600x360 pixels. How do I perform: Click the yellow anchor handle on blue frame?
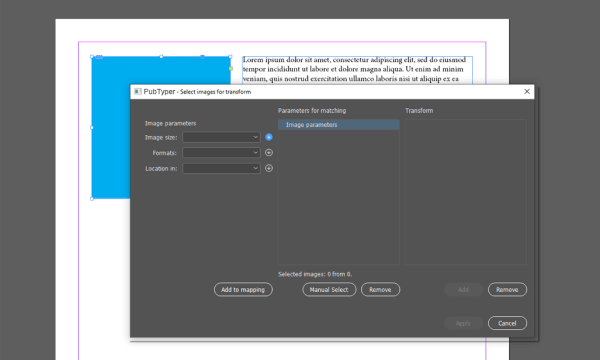[230, 68]
